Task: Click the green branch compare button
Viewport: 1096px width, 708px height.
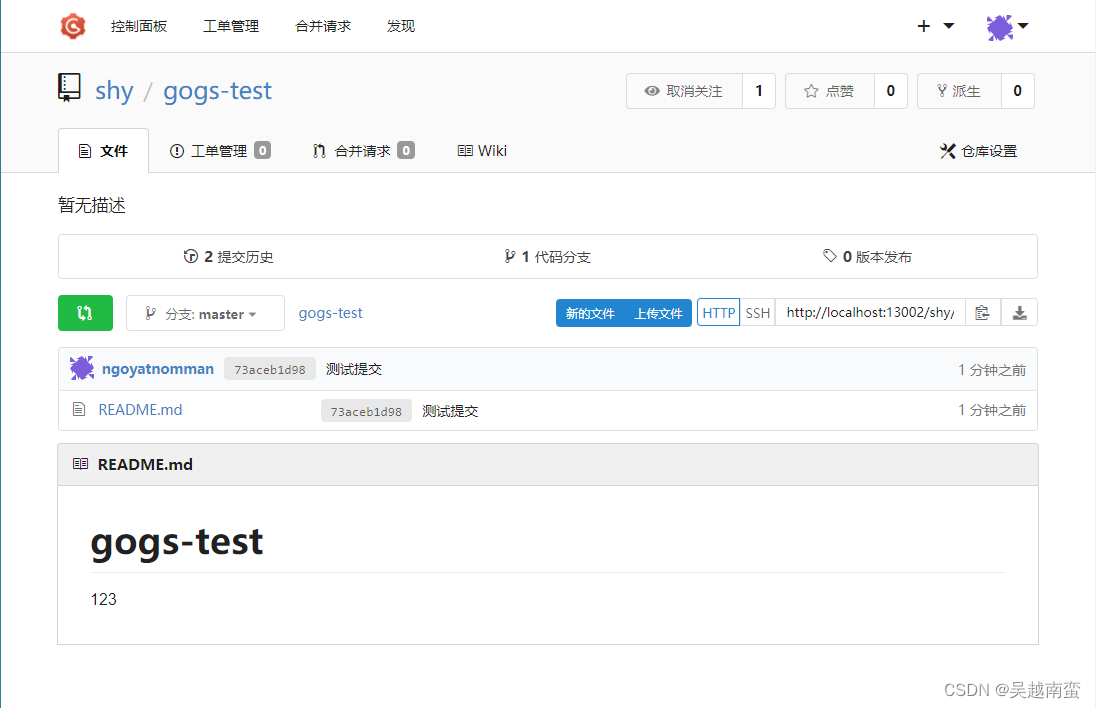Action: point(85,312)
